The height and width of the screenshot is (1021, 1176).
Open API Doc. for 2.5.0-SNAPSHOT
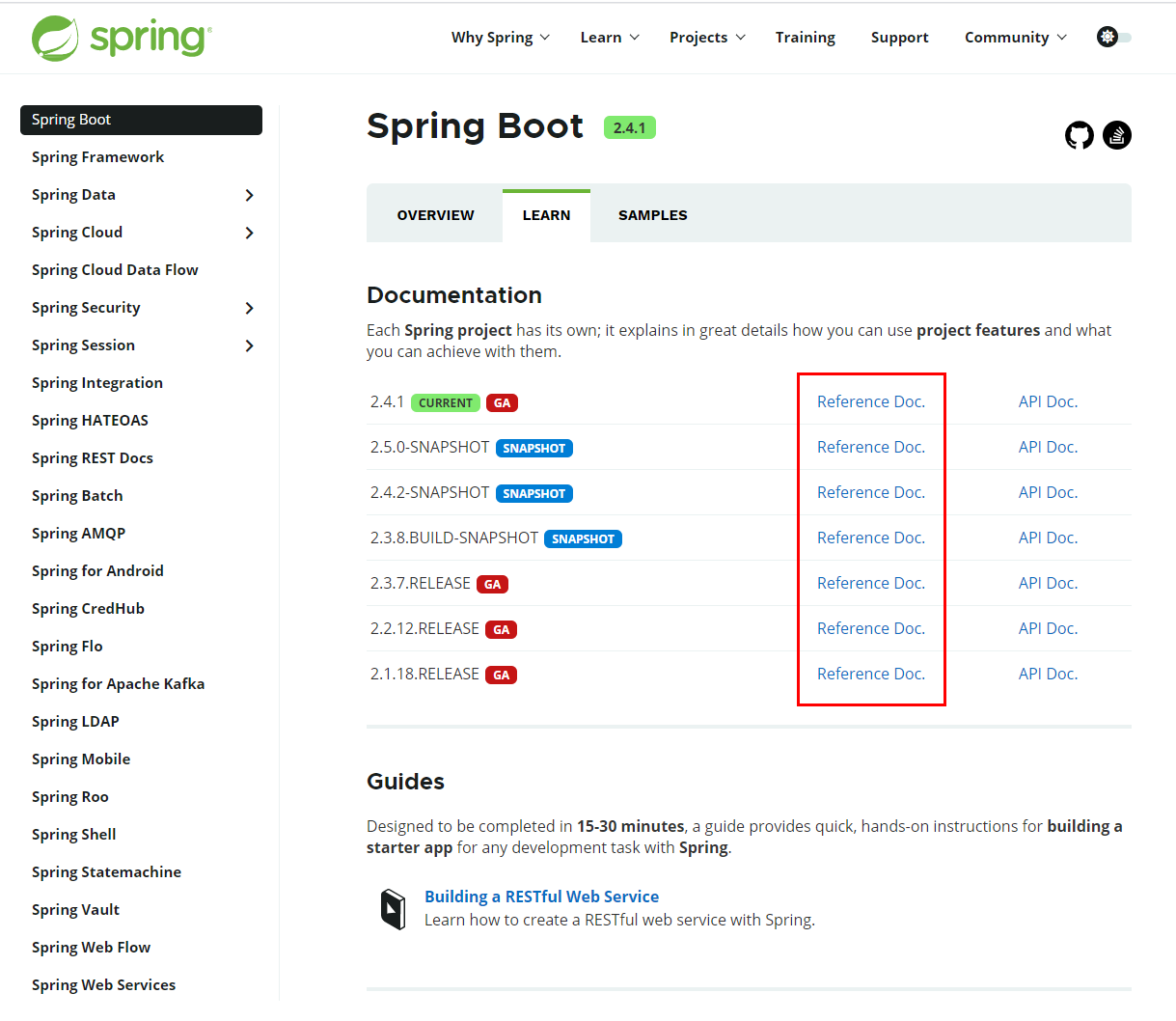(1048, 447)
